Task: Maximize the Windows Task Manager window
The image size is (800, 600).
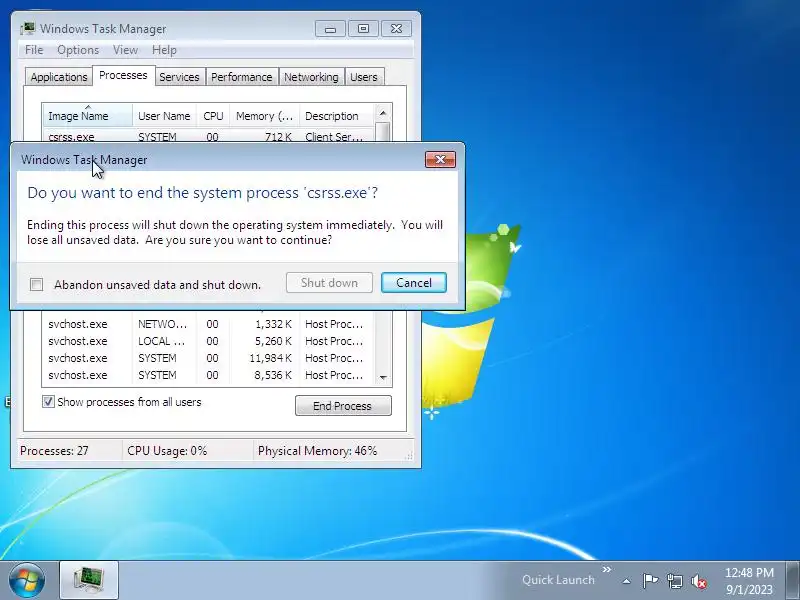Action: (363, 29)
